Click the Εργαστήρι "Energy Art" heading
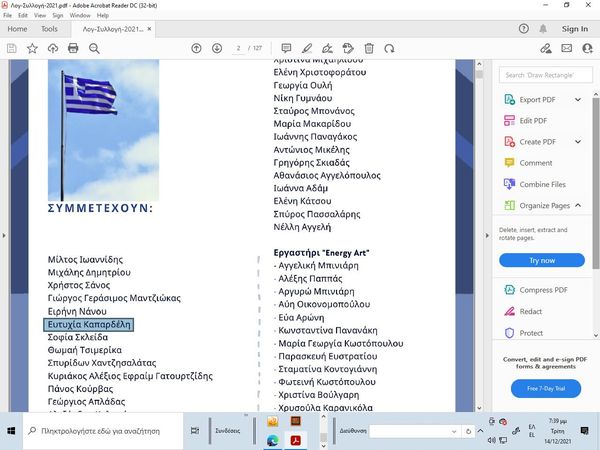This screenshot has width=600, height=450. [321, 253]
